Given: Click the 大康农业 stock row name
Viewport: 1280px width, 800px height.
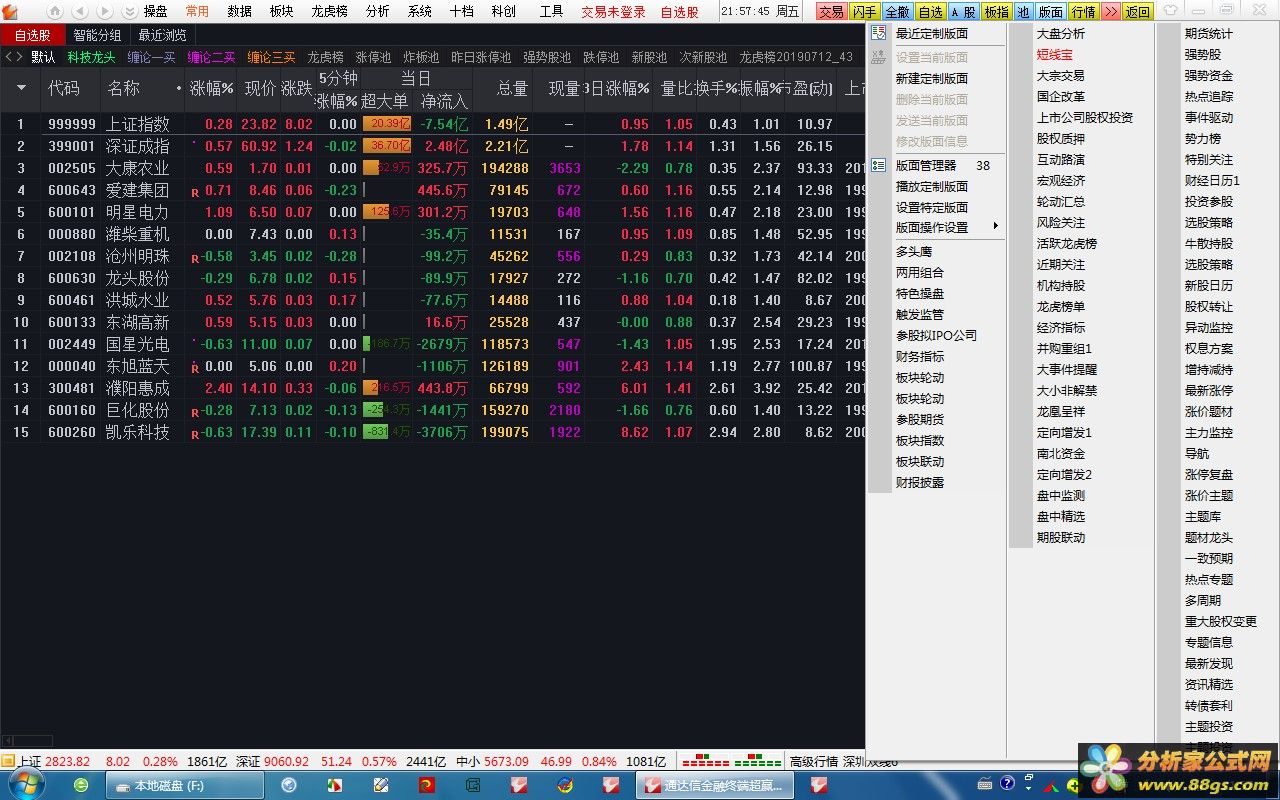Looking at the screenshot, I should coord(138,168).
